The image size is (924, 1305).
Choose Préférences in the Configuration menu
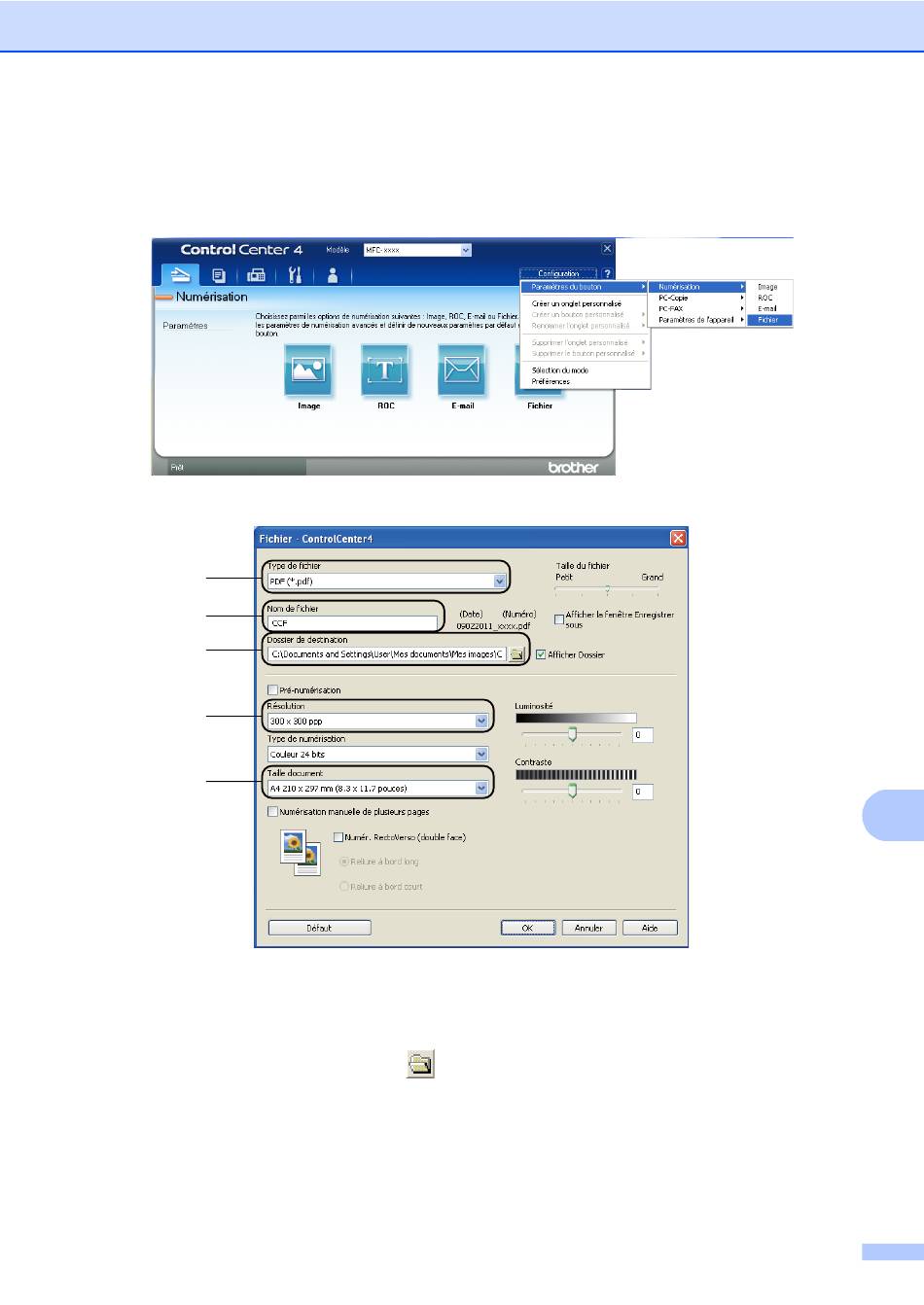(x=551, y=382)
